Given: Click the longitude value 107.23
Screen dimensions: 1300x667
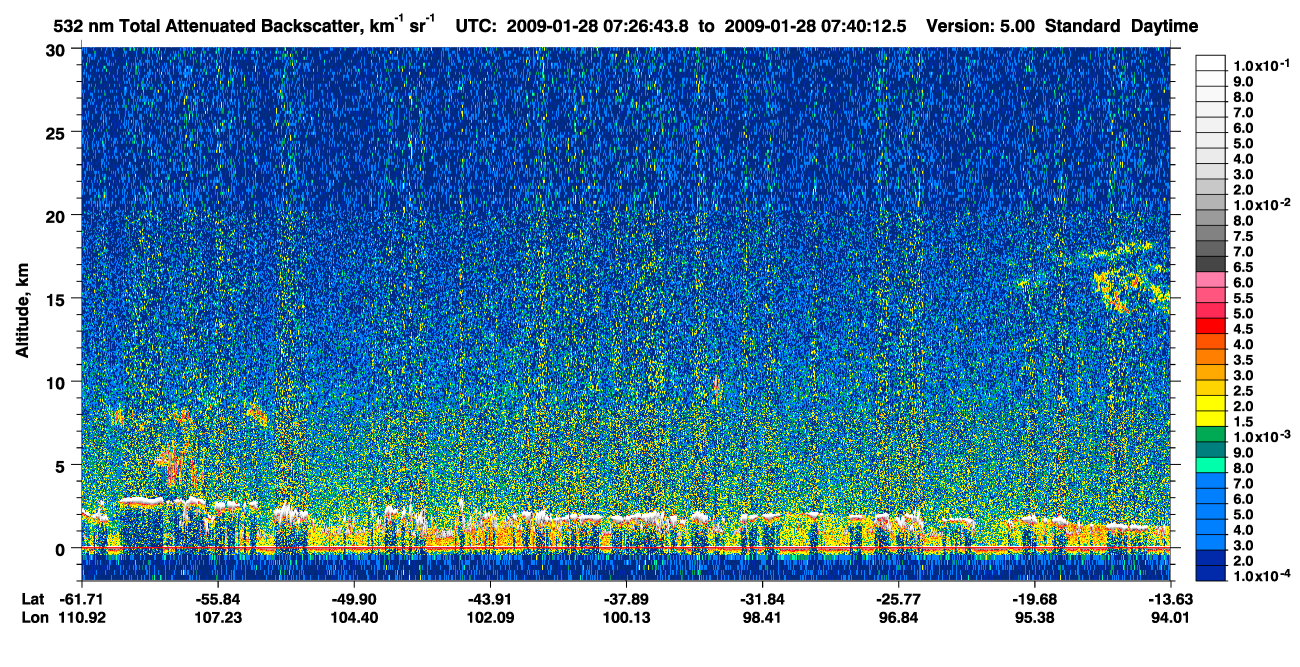Looking at the screenshot, I should pyautogui.click(x=218, y=617).
